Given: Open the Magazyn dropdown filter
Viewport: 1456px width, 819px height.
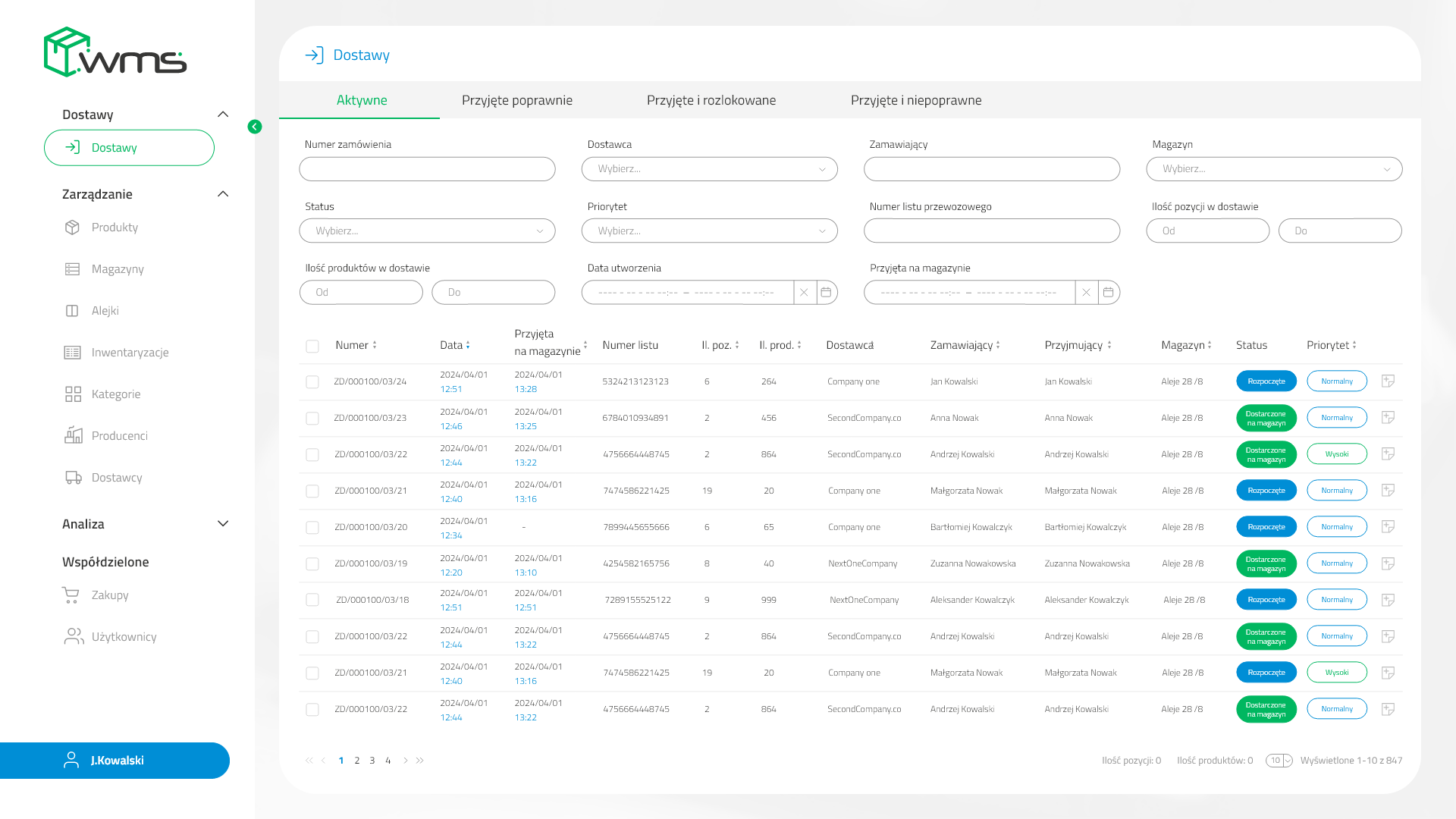Looking at the screenshot, I should (x=1274, y=169).
